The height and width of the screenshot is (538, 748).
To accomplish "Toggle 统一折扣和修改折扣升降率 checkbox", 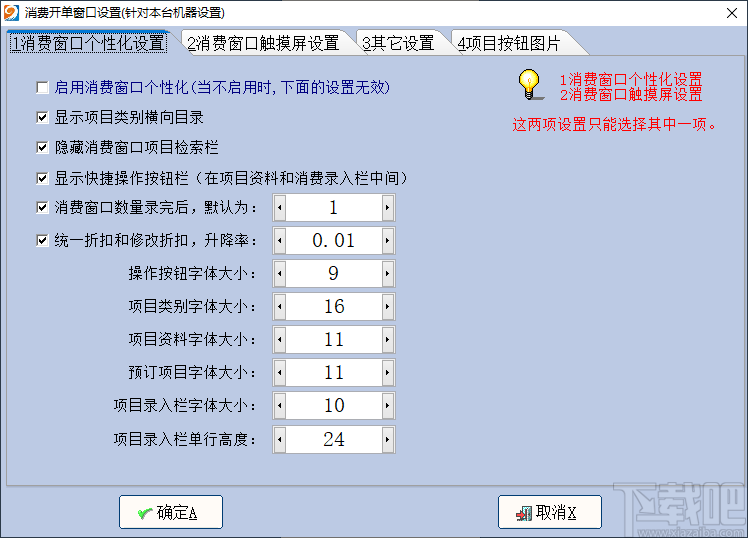I will [x=42, y=240].
